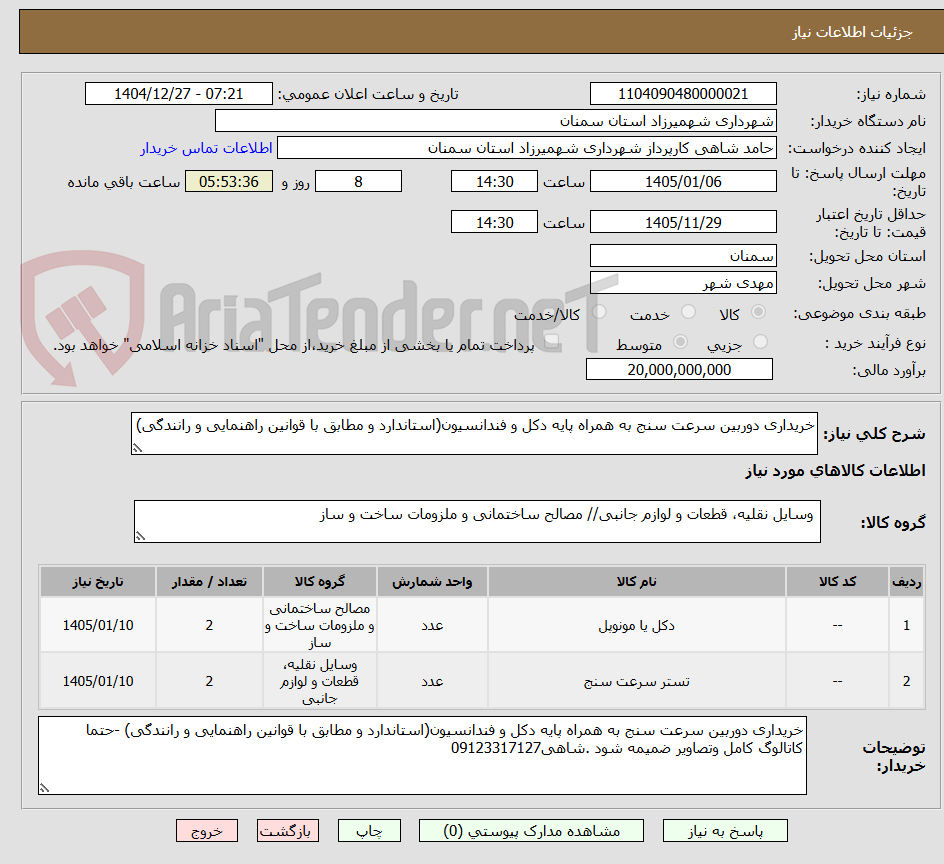Click the resize handle of the goods group box
This screenshot has height=864, width=944.
140,536
